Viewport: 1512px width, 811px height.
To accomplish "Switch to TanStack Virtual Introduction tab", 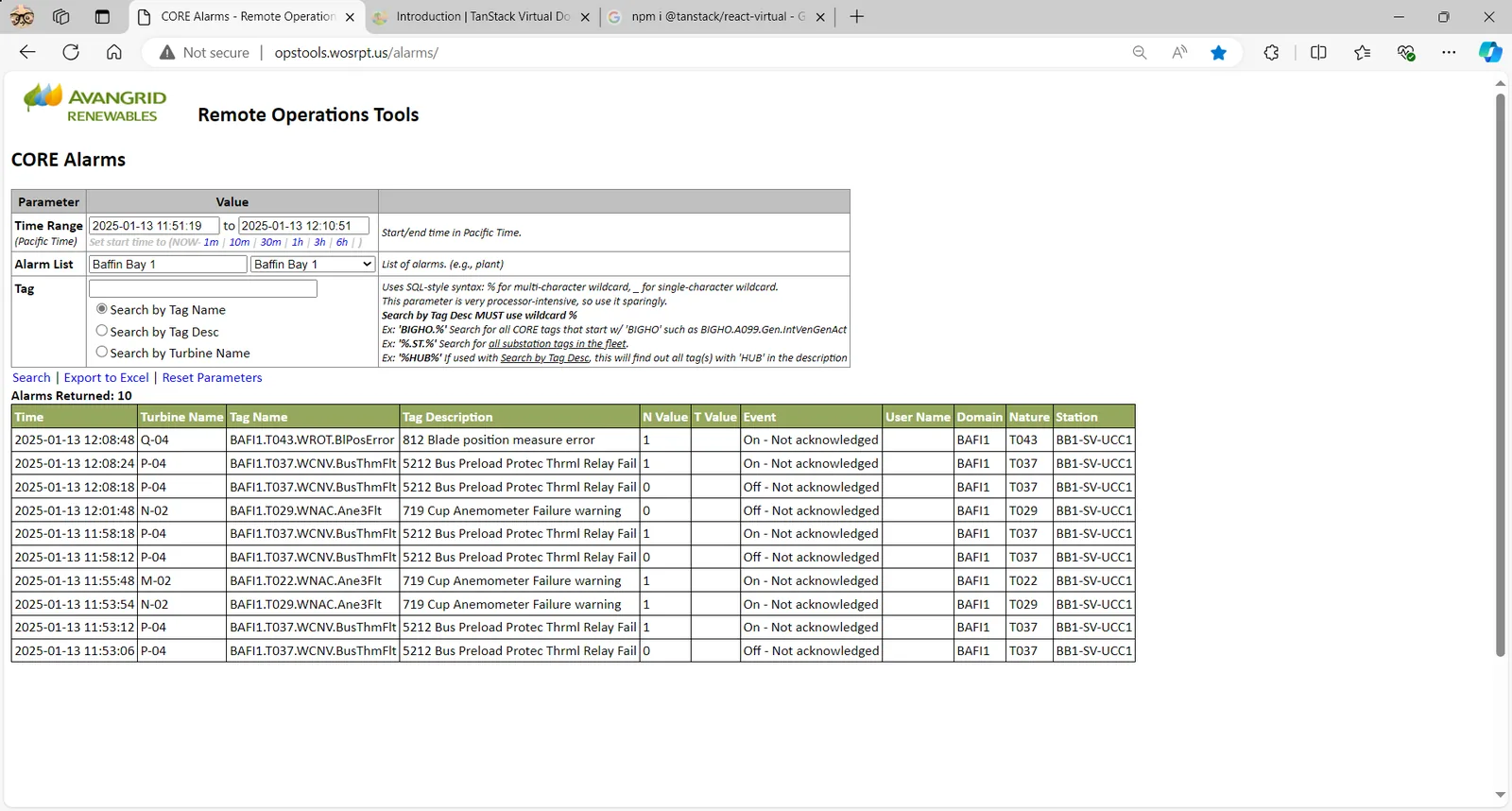I will coord(482,17).
